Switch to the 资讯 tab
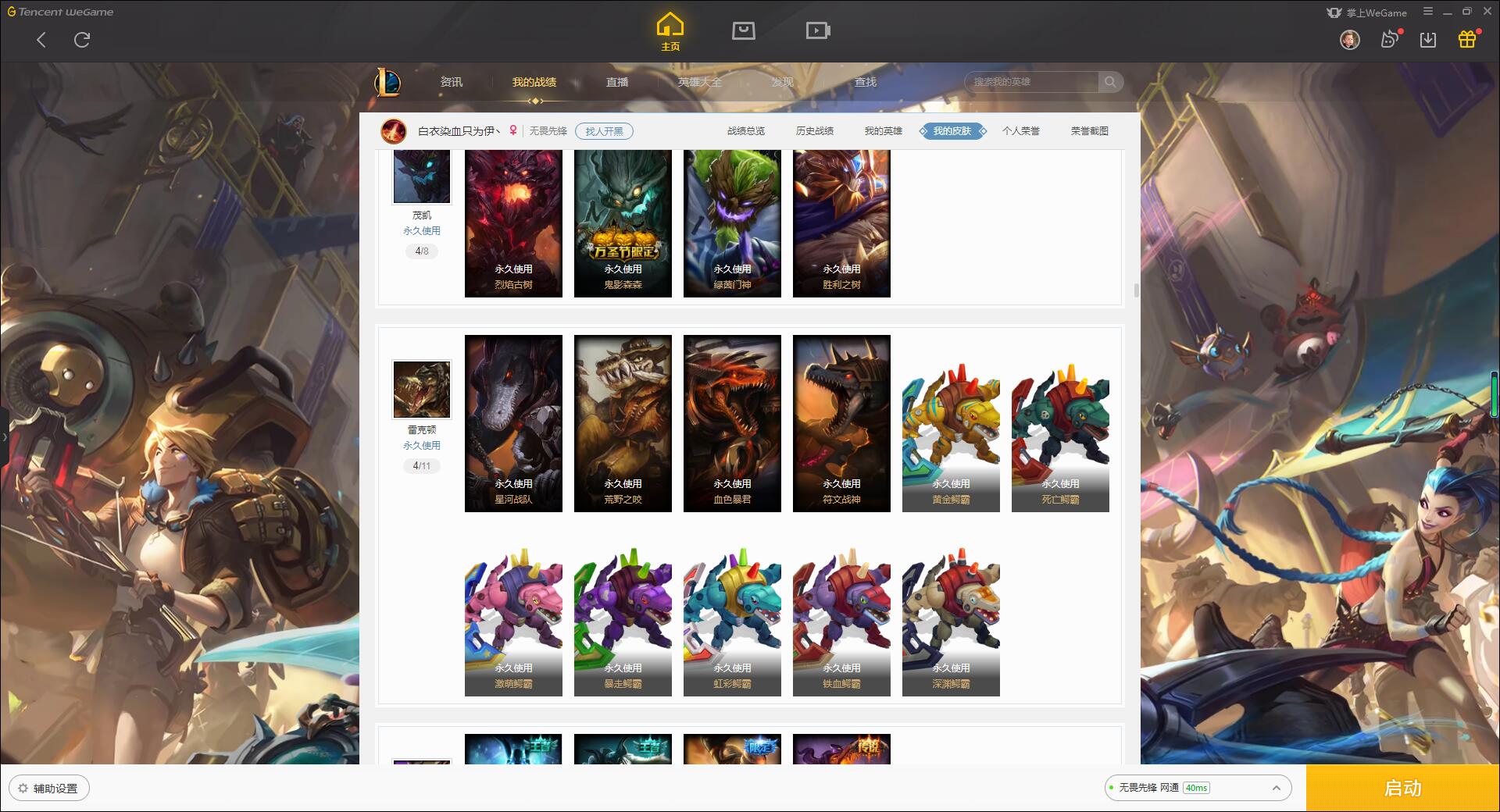The image size is (1500, 812). point(452,82)
